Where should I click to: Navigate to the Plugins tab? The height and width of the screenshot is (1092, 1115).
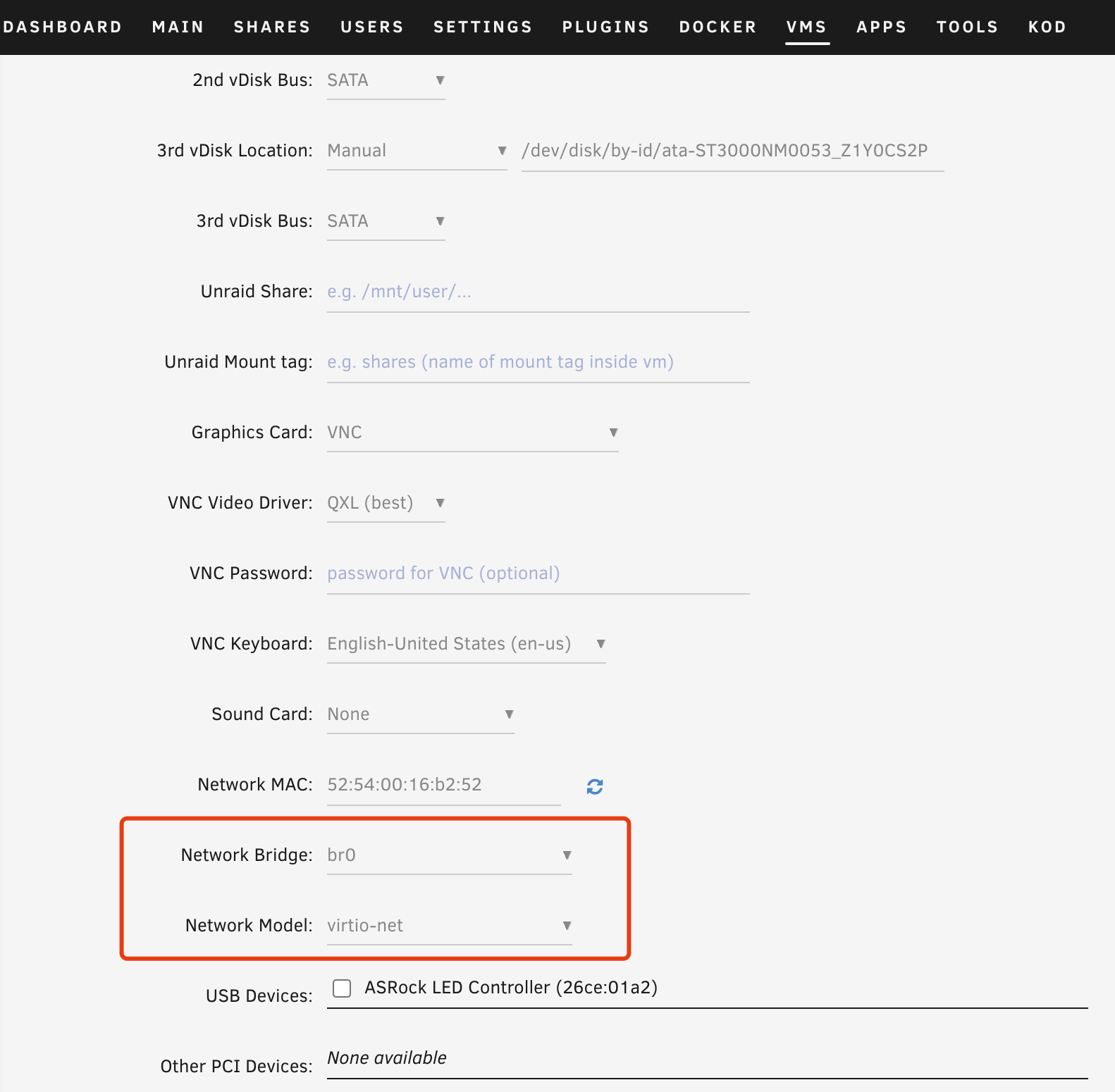tap(605, 27)
